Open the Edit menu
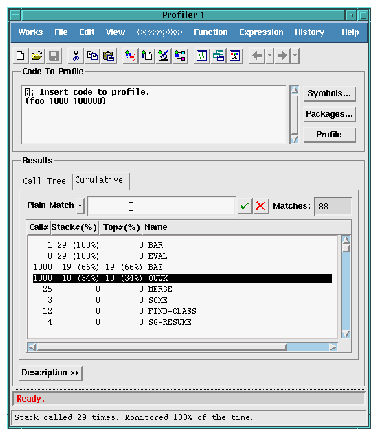The height and width of the screenshot is (438, 379). pos(87,32)
